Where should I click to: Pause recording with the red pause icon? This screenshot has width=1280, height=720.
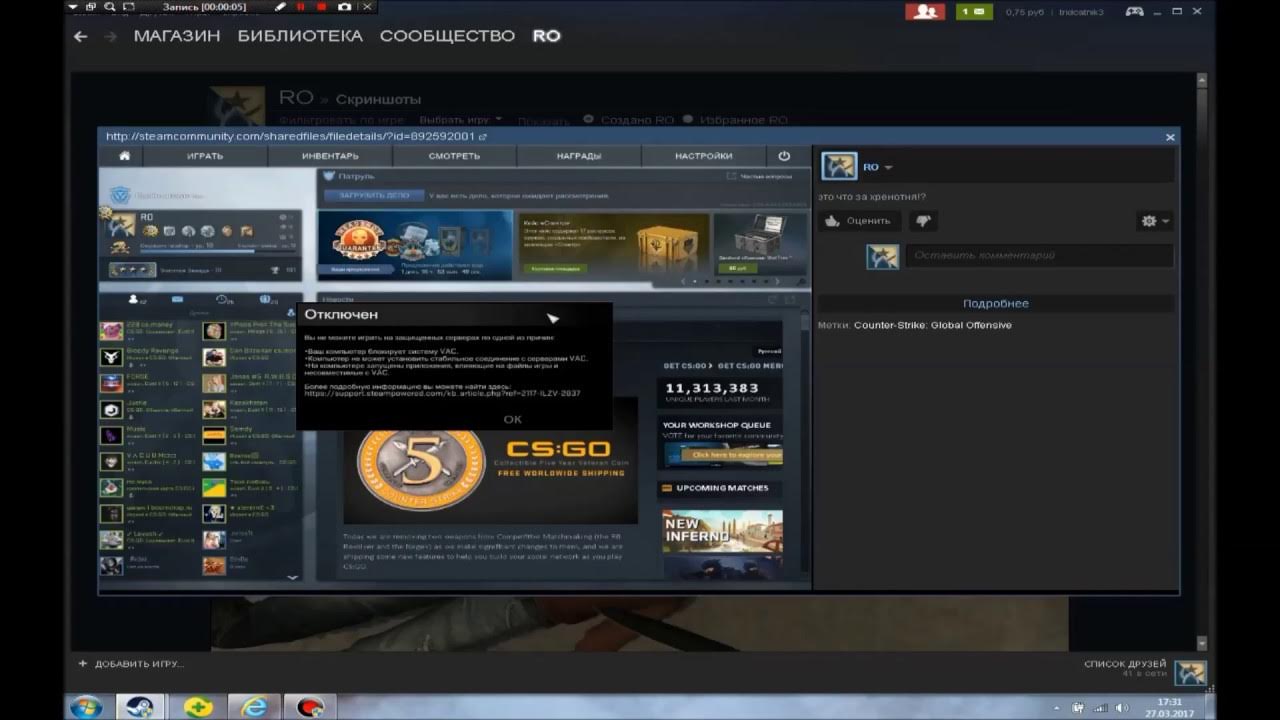tap(300, 7)
